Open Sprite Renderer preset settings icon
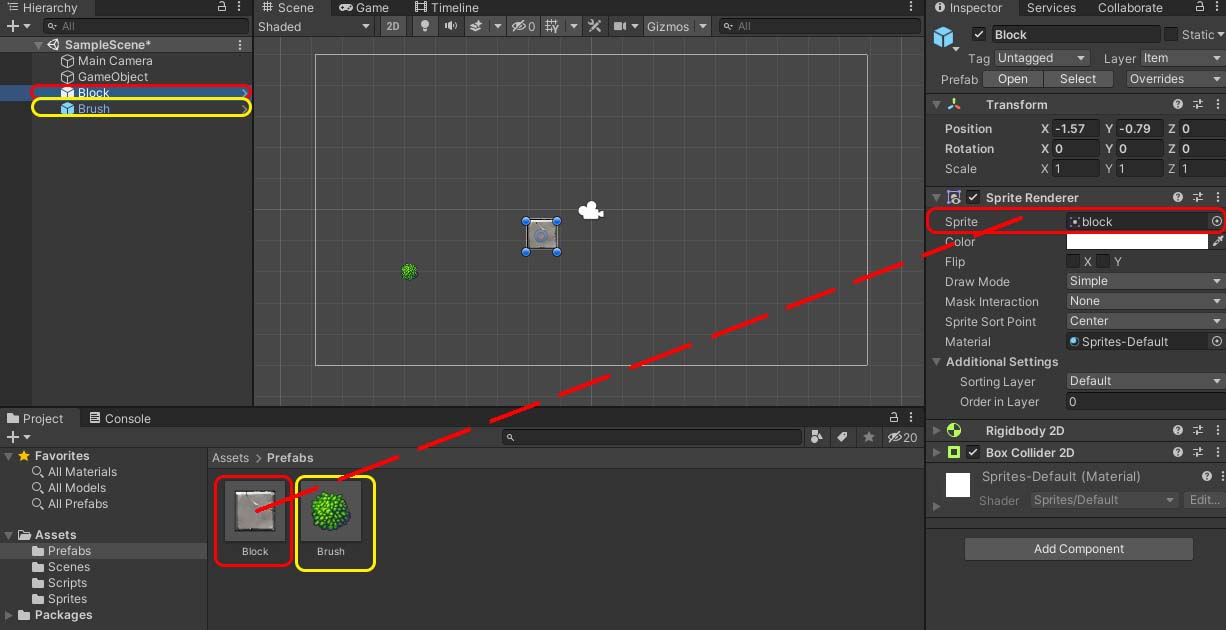Image resolution: width=1226 pixels, height=630 pixels. click(x=1198, y=198)
